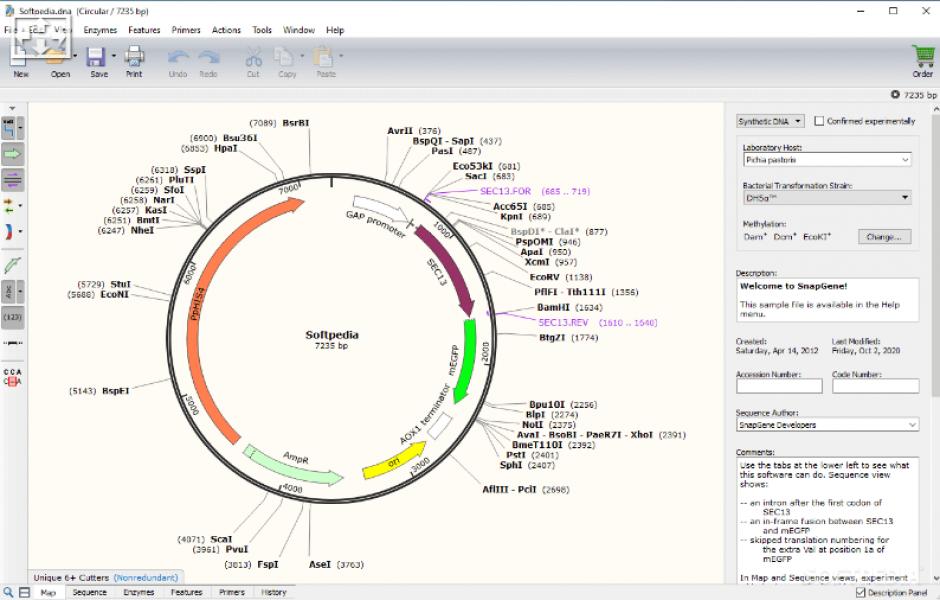Viewport: 940px width, 600px height.
Task: Expand the Bacterial Transformation Strain dropdown
Action: point(827,198)
